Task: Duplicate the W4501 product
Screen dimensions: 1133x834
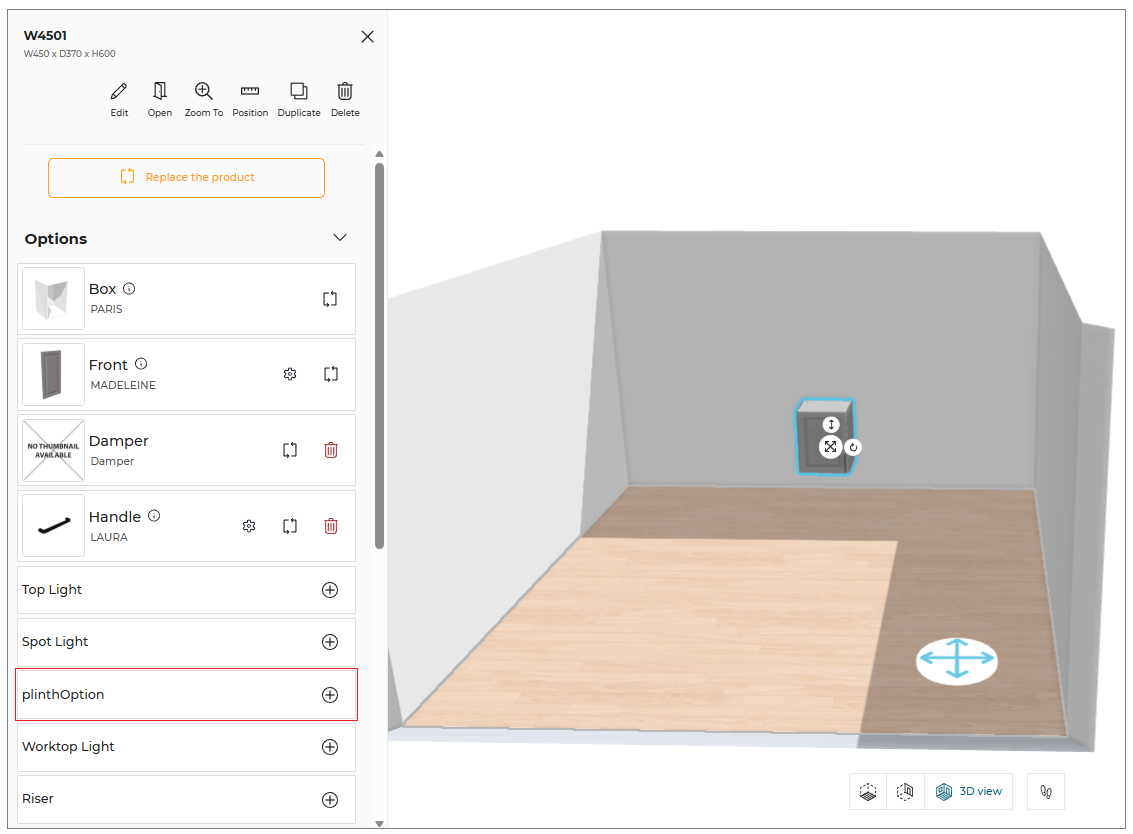Action: point(298,91)
